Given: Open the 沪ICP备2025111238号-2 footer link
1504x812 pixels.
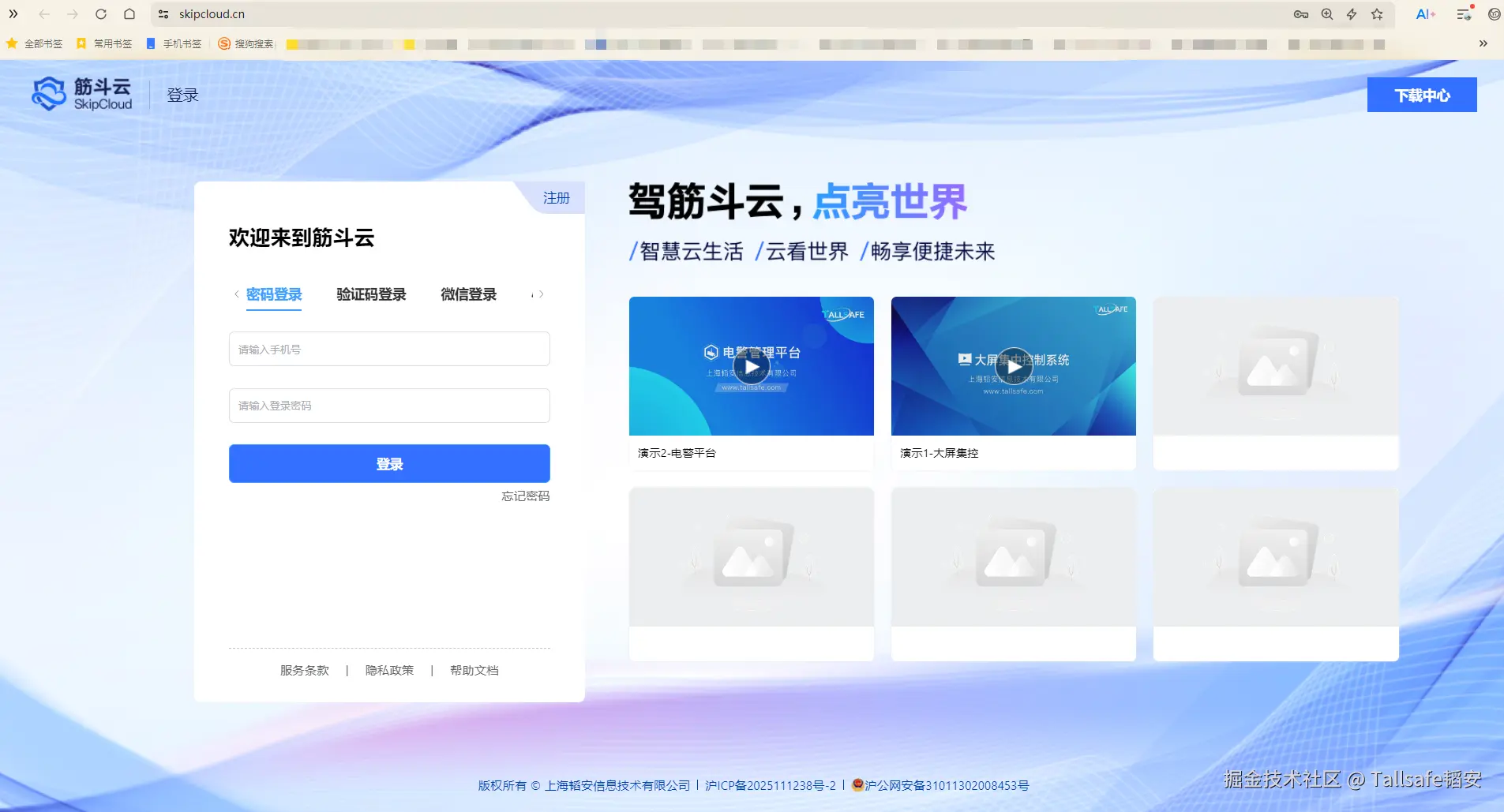Looking at the screenshot, I should [x=771, y=786].
